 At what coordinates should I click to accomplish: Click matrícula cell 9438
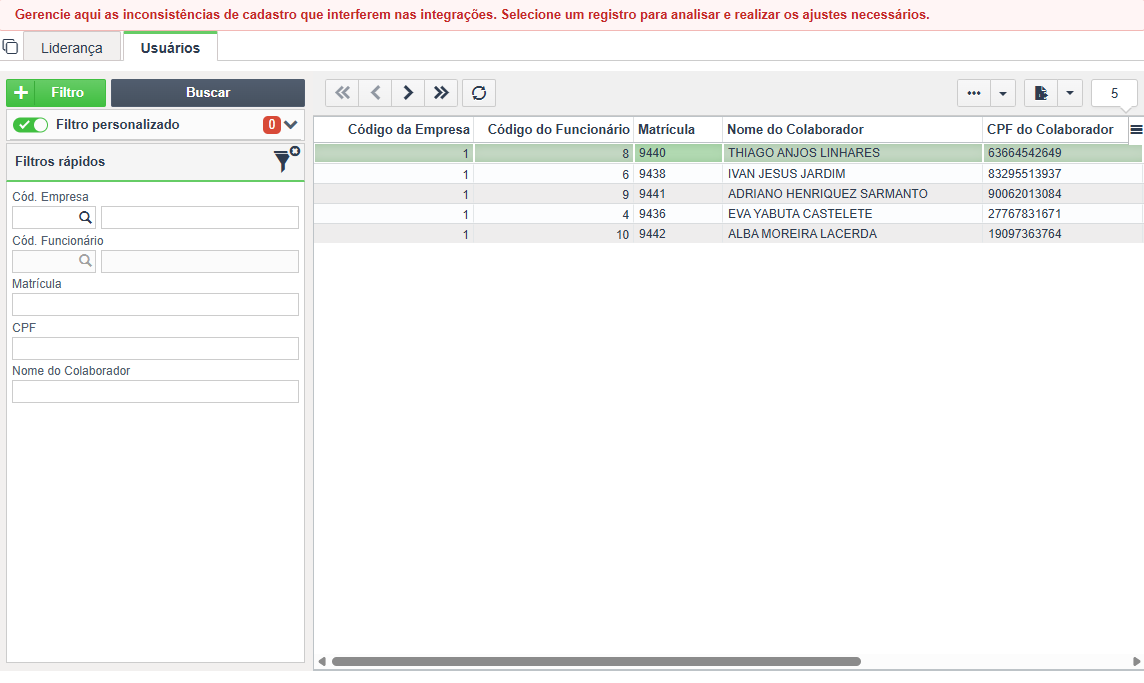coord(678,174)
